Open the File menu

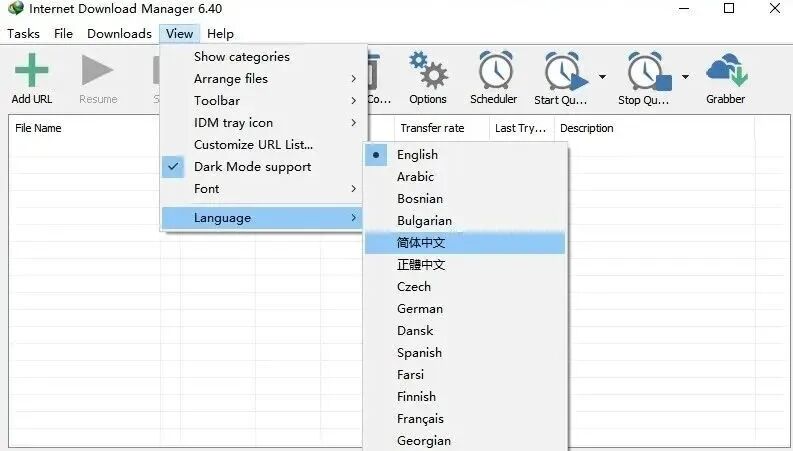pos(63,34)
